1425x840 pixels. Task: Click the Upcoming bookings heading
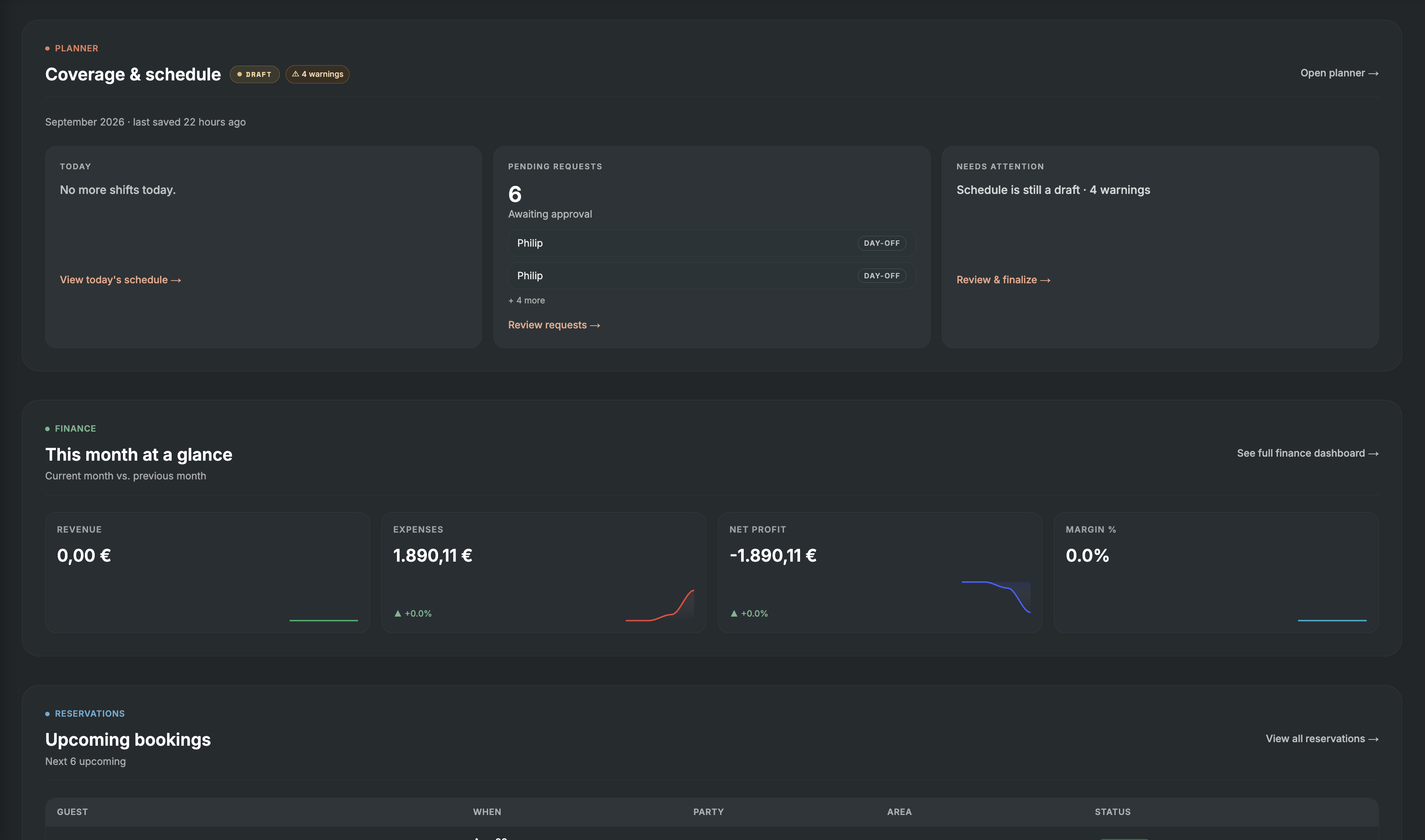click(128, 740)
